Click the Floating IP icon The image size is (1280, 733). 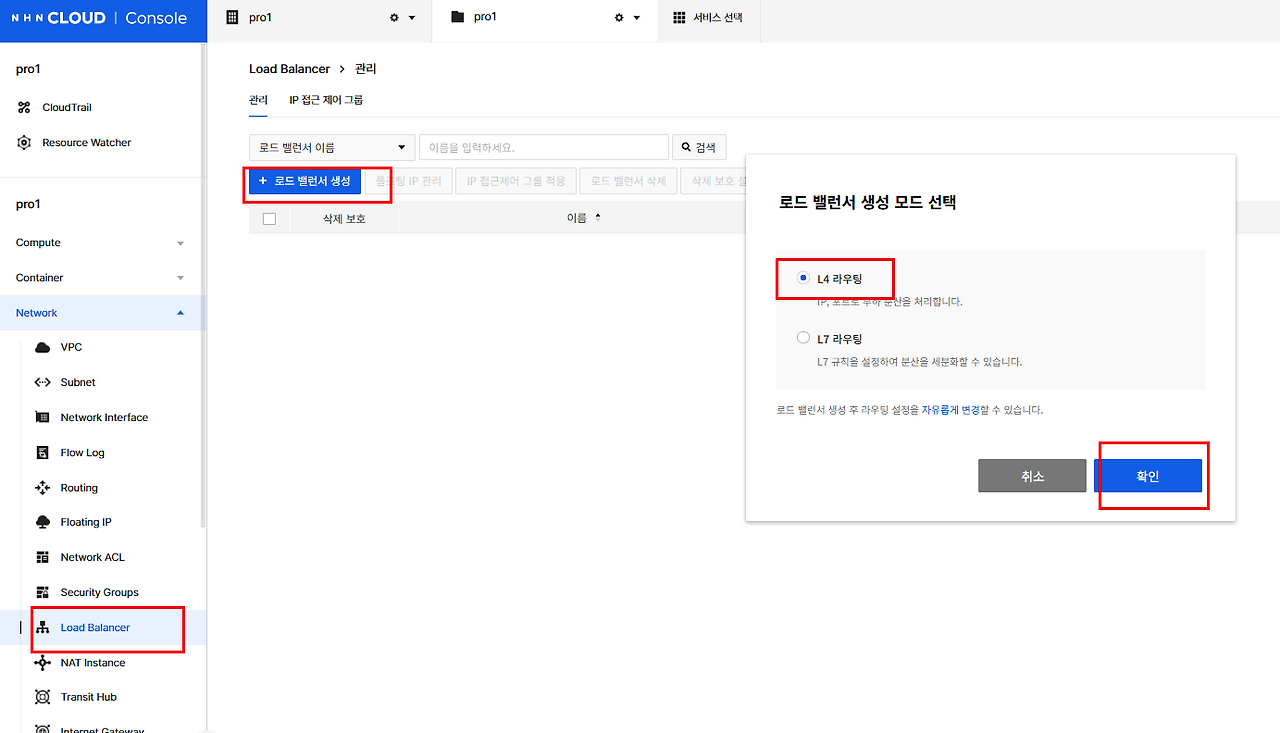click(42, 522)
